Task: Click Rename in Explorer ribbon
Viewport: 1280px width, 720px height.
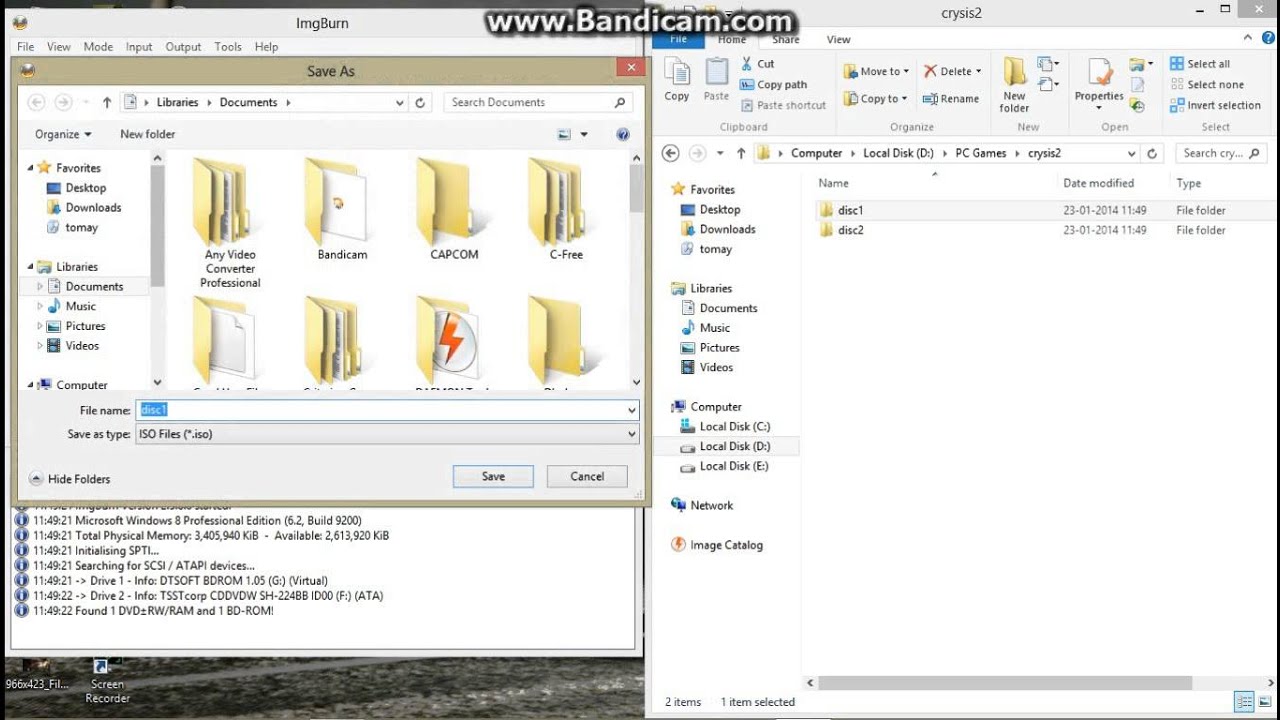Action: [x=950, y=98]
